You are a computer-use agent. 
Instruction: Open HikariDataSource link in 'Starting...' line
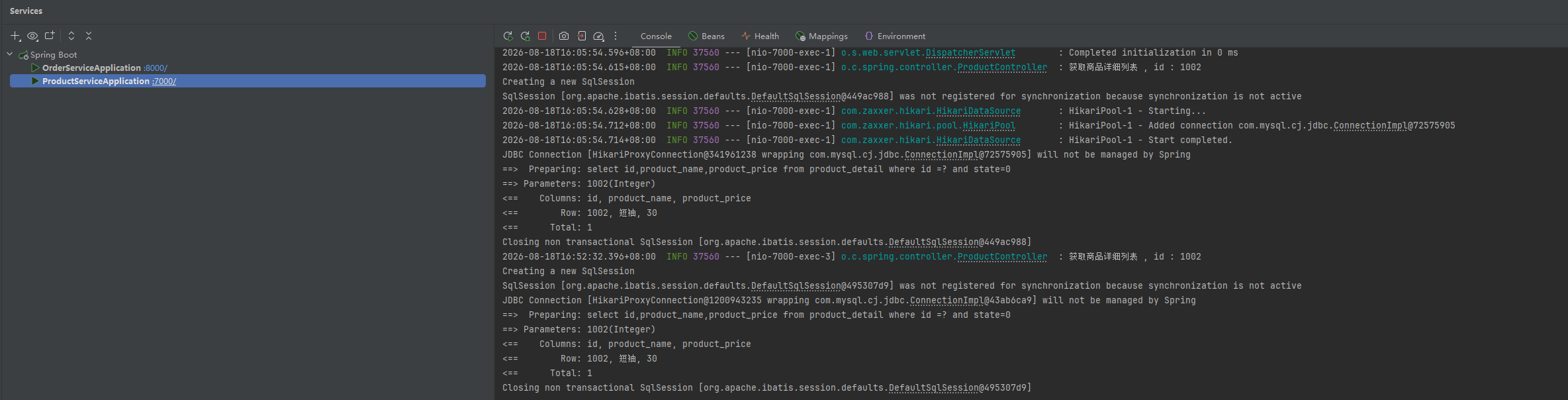tap(978, 111)
